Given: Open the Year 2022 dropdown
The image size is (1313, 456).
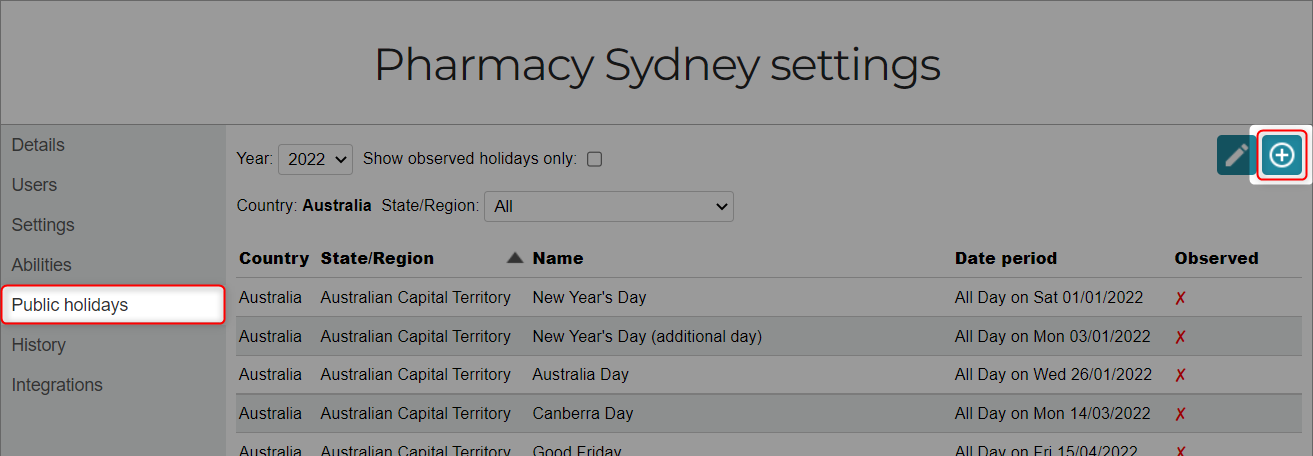Looking at the screenshot, I should pos(315,159).
